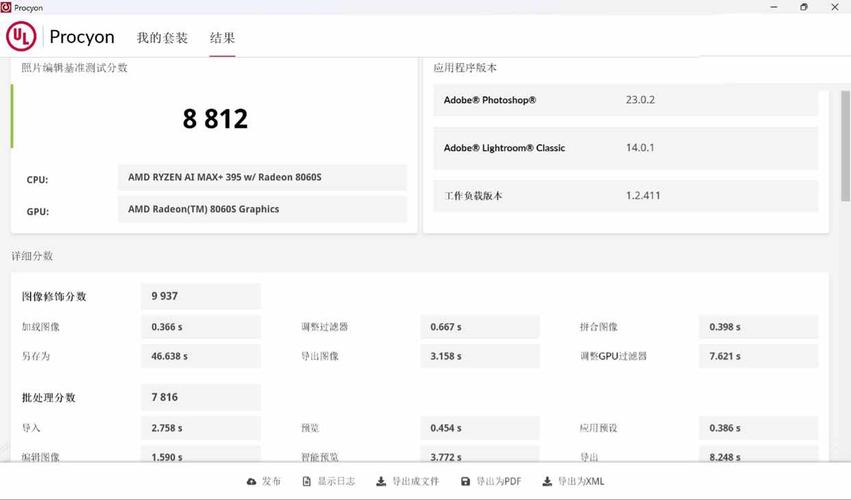
Task: Click the UL Procyon logo icon
Action: click(21, 36)
